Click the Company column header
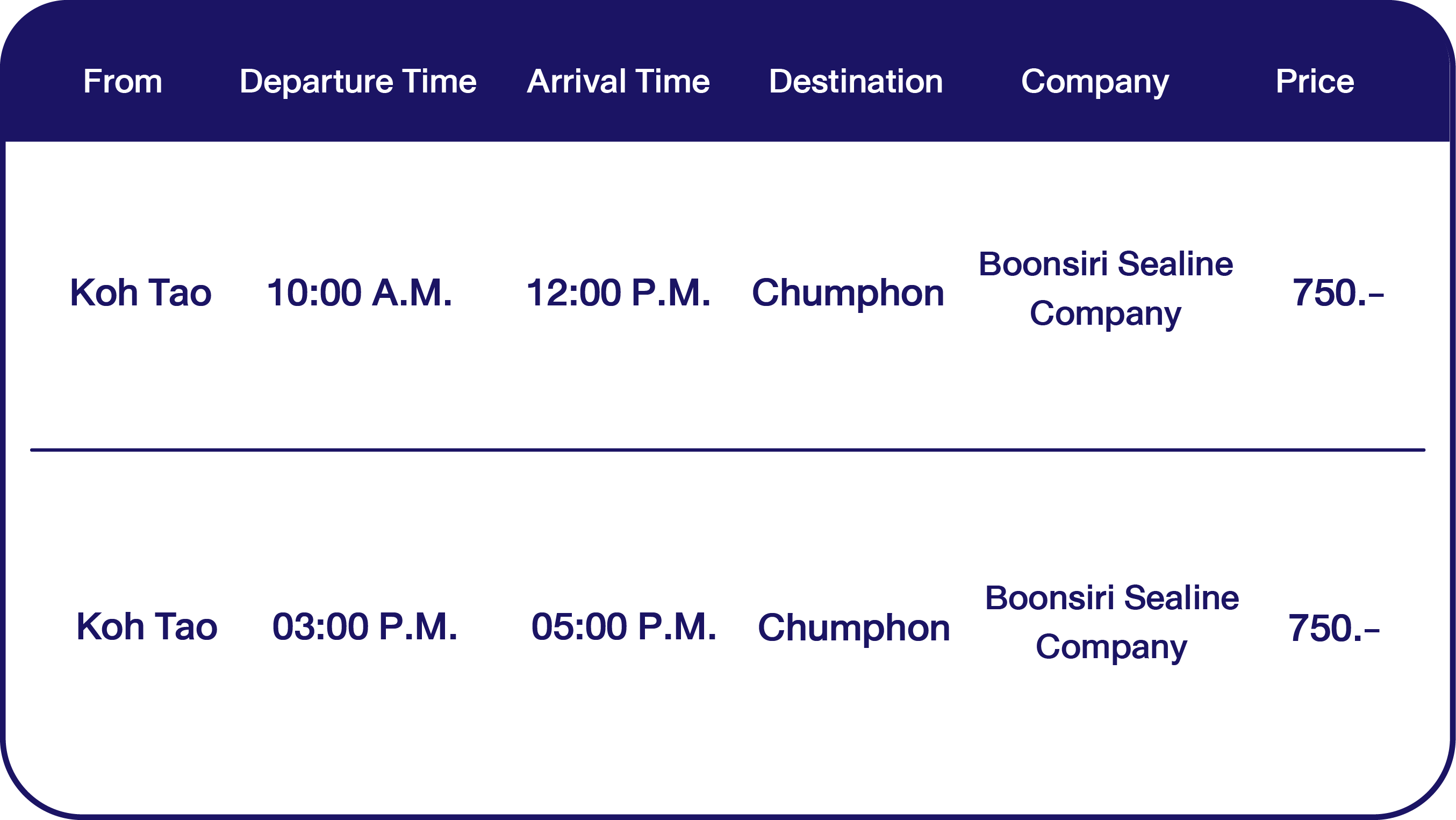 [1095, 81]
